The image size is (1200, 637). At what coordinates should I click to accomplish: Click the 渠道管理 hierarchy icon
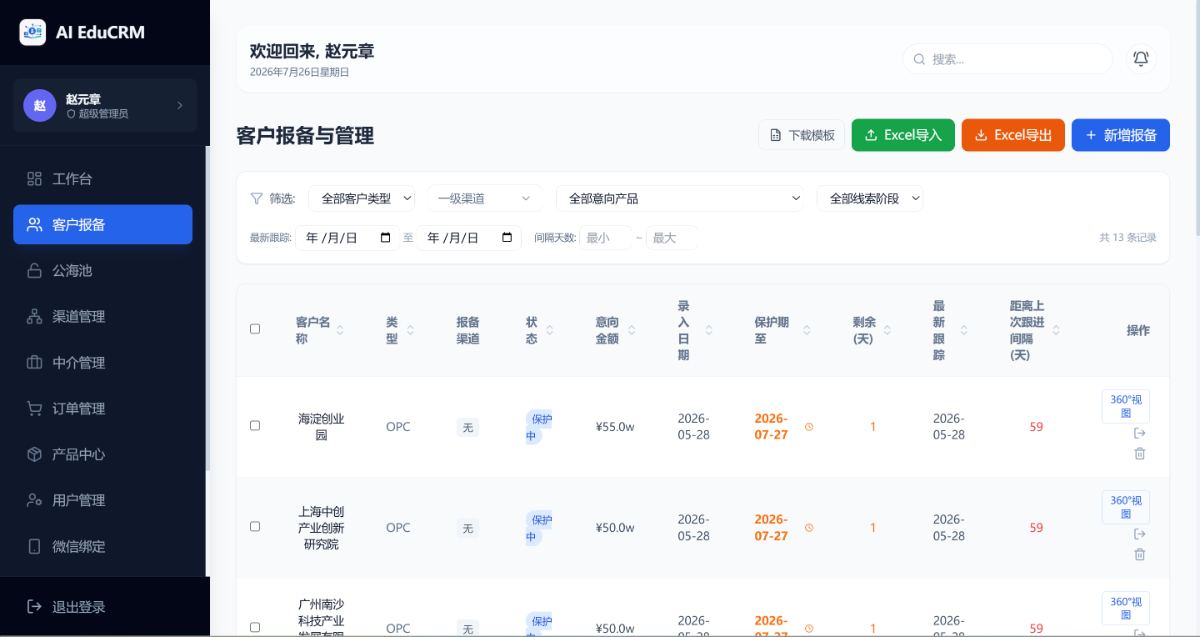[34, 317]
